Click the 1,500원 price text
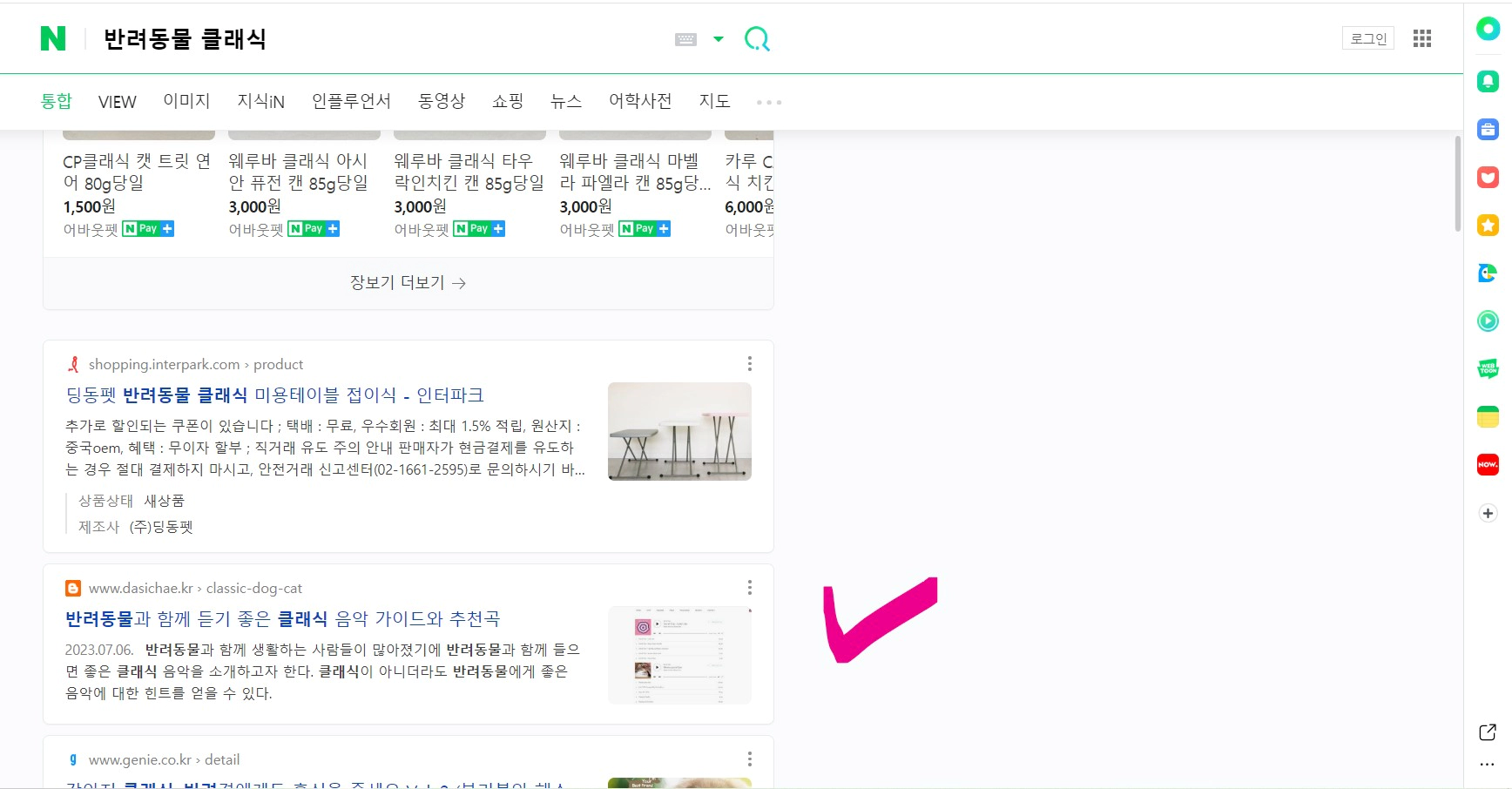The image size is (1512, 789). point(89,206)
